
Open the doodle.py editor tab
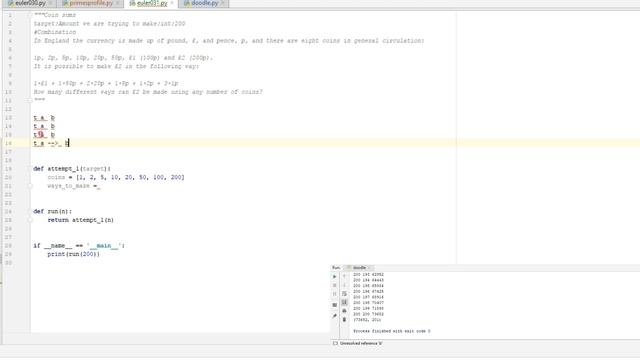pyautogui.click(x=203, y=3)
